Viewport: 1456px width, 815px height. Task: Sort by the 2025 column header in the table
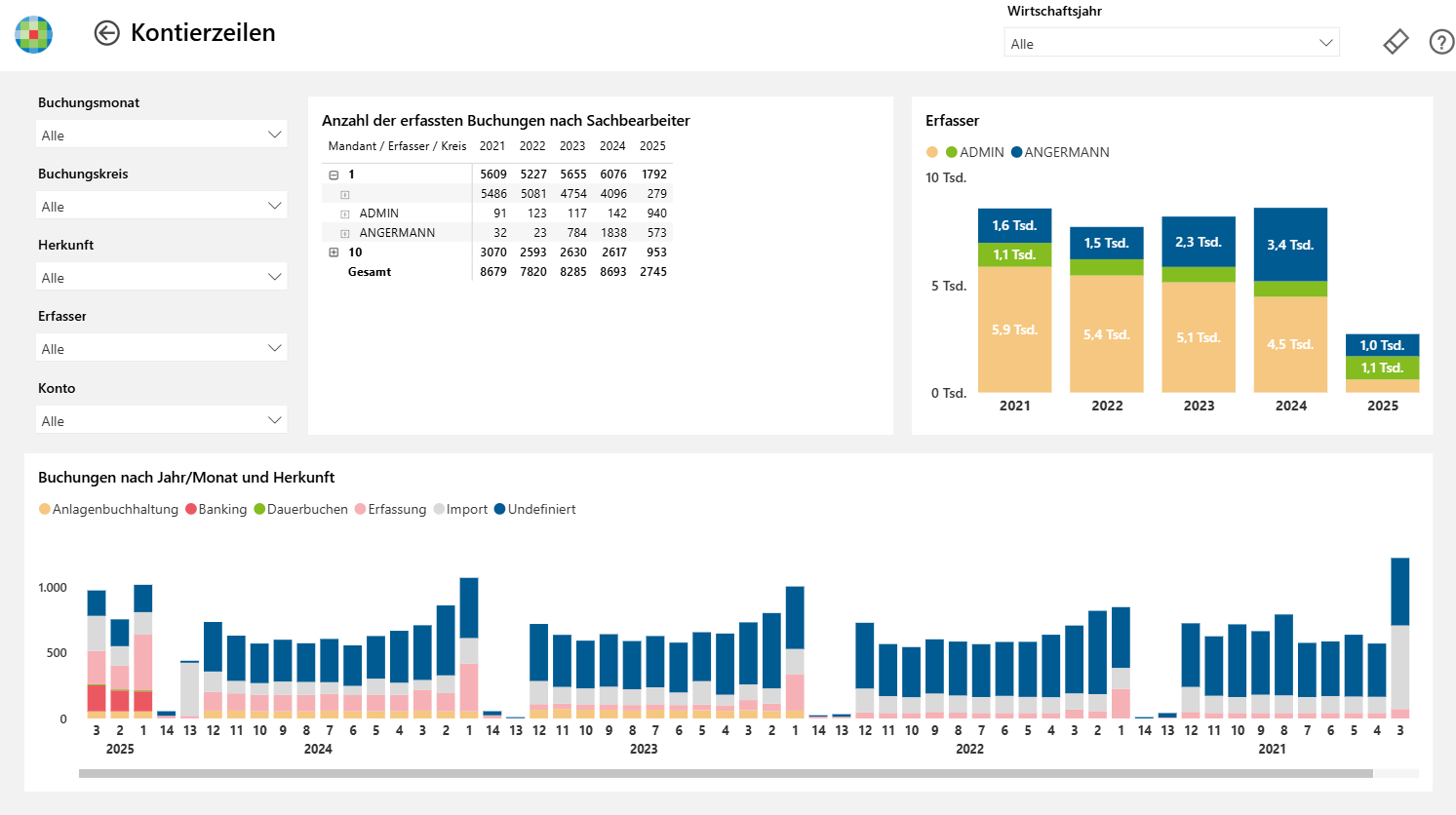point(652,146)
